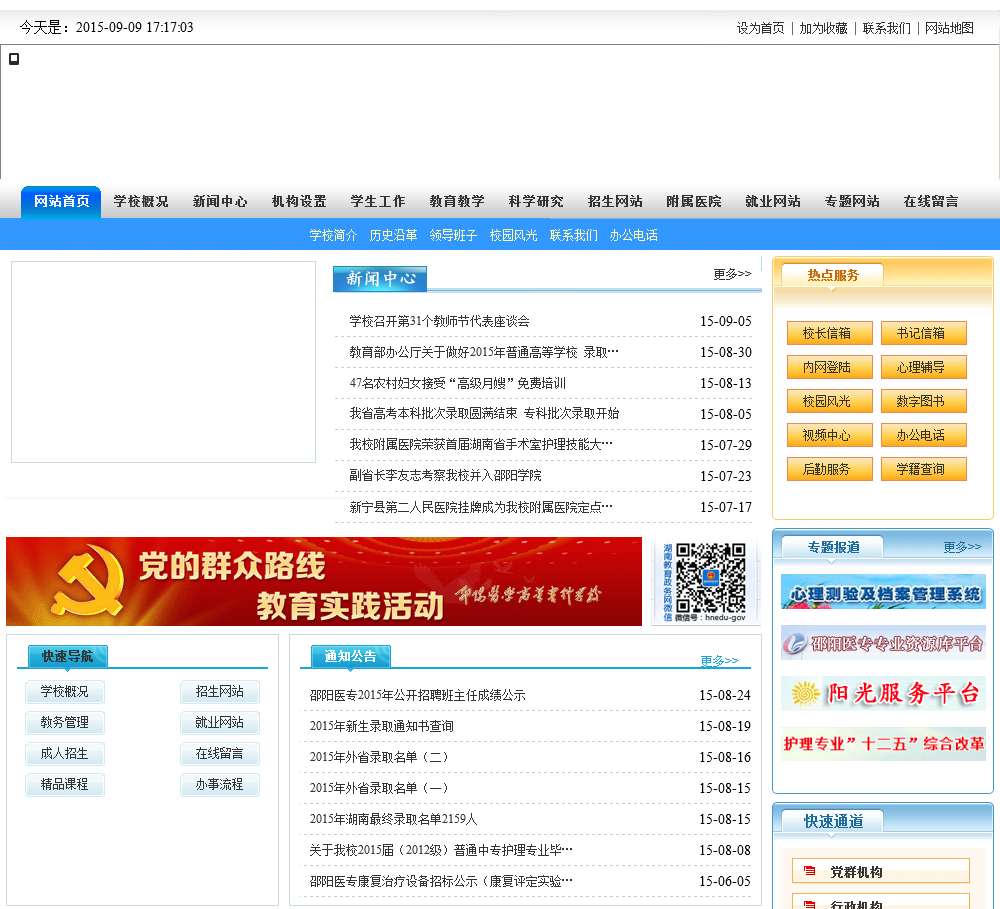The height and width of the screenshot is (909, 1000).
Task: Go to 附属医院 page
Action: click(694, 202)
